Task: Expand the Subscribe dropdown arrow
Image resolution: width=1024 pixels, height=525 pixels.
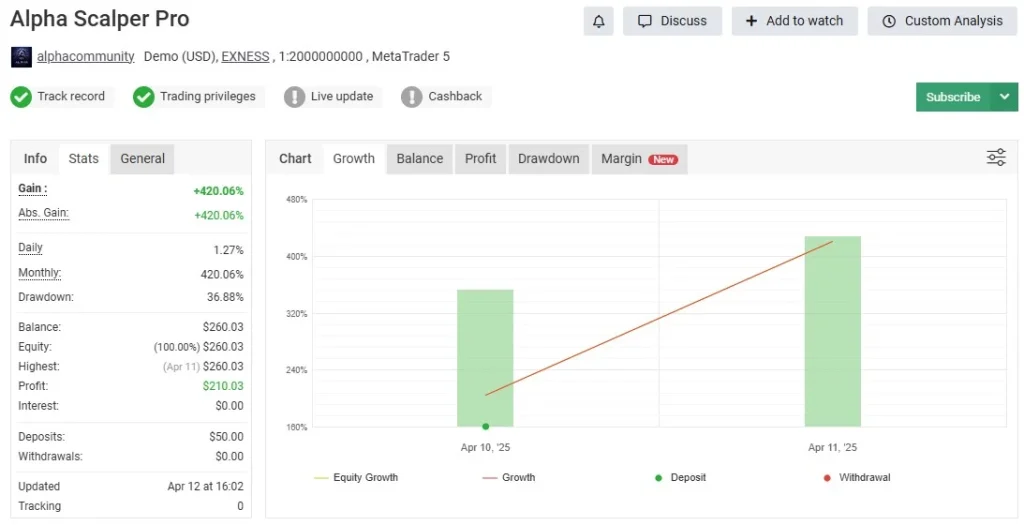Action: tap(1004, 97)
